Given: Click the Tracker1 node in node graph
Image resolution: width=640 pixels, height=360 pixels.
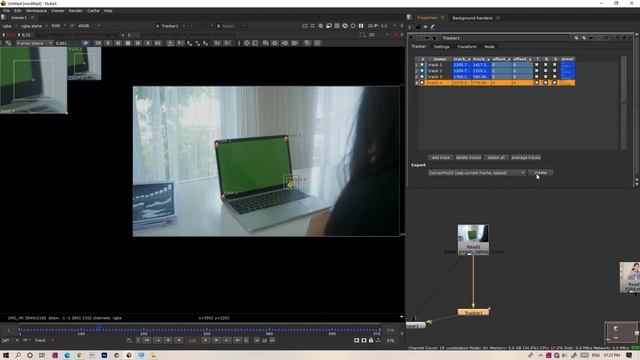Looking at the screenshot, I should coord(473,312).
